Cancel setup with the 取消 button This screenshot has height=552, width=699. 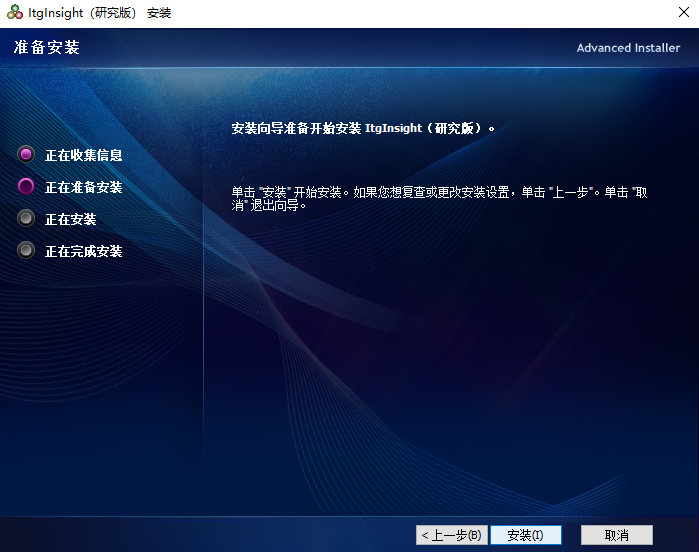coord(617,535)
